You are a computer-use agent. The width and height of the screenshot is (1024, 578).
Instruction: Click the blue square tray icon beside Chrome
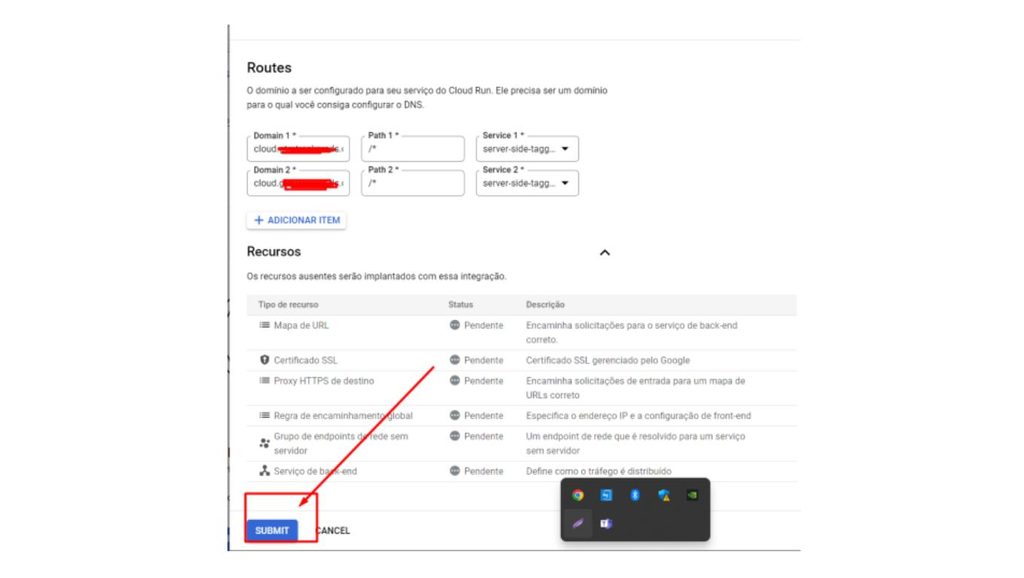pyautogui.click(x=606, y=495)
